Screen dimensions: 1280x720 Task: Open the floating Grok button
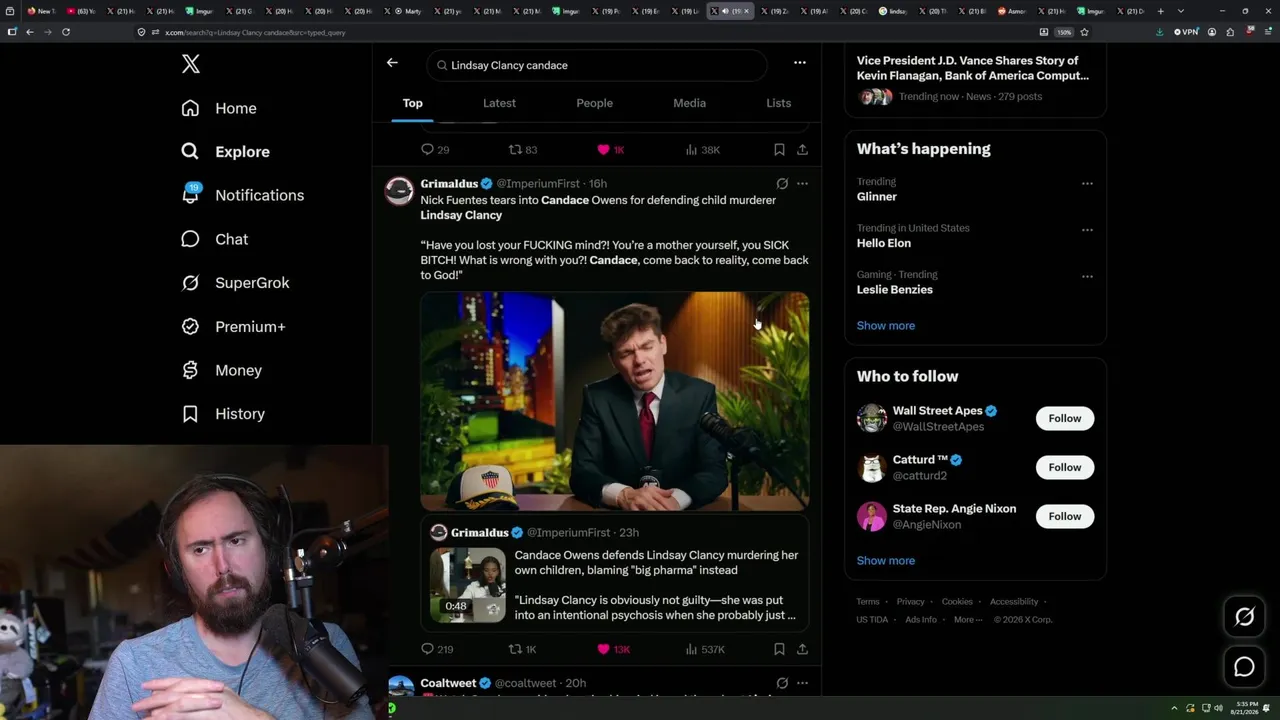[1244, 617]
